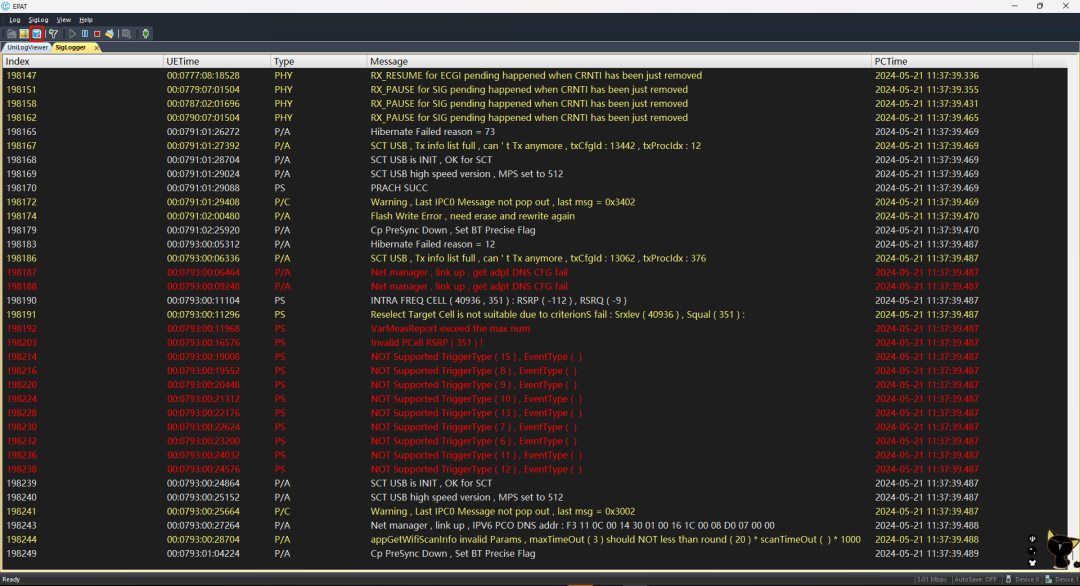This screenshot has height=586, width=1080.
Task: Select 'PRACH SUCC' log message
Action: coord(399,188)
